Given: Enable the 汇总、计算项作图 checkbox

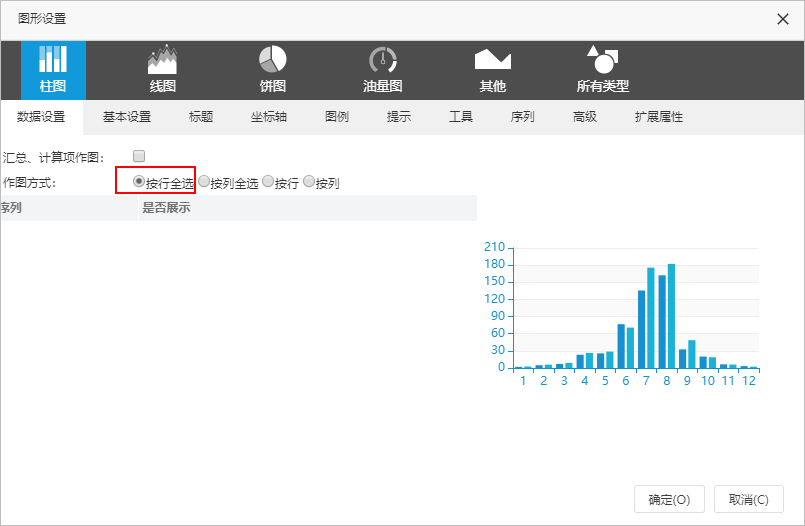Looking at the screenshot, I should [x=139, y=155].
